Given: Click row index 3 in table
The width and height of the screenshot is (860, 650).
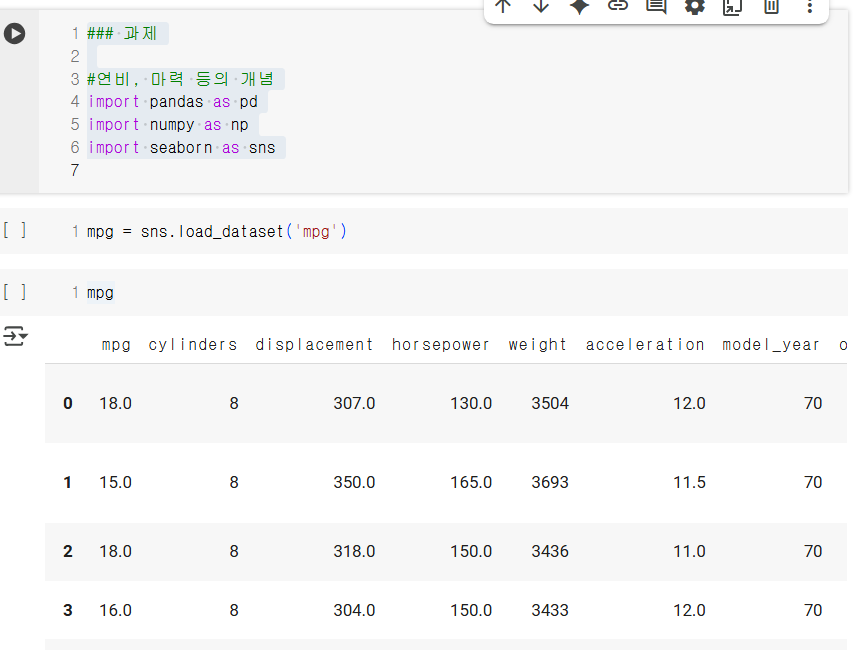Looking at the screenshot, I should coord(68,611).
